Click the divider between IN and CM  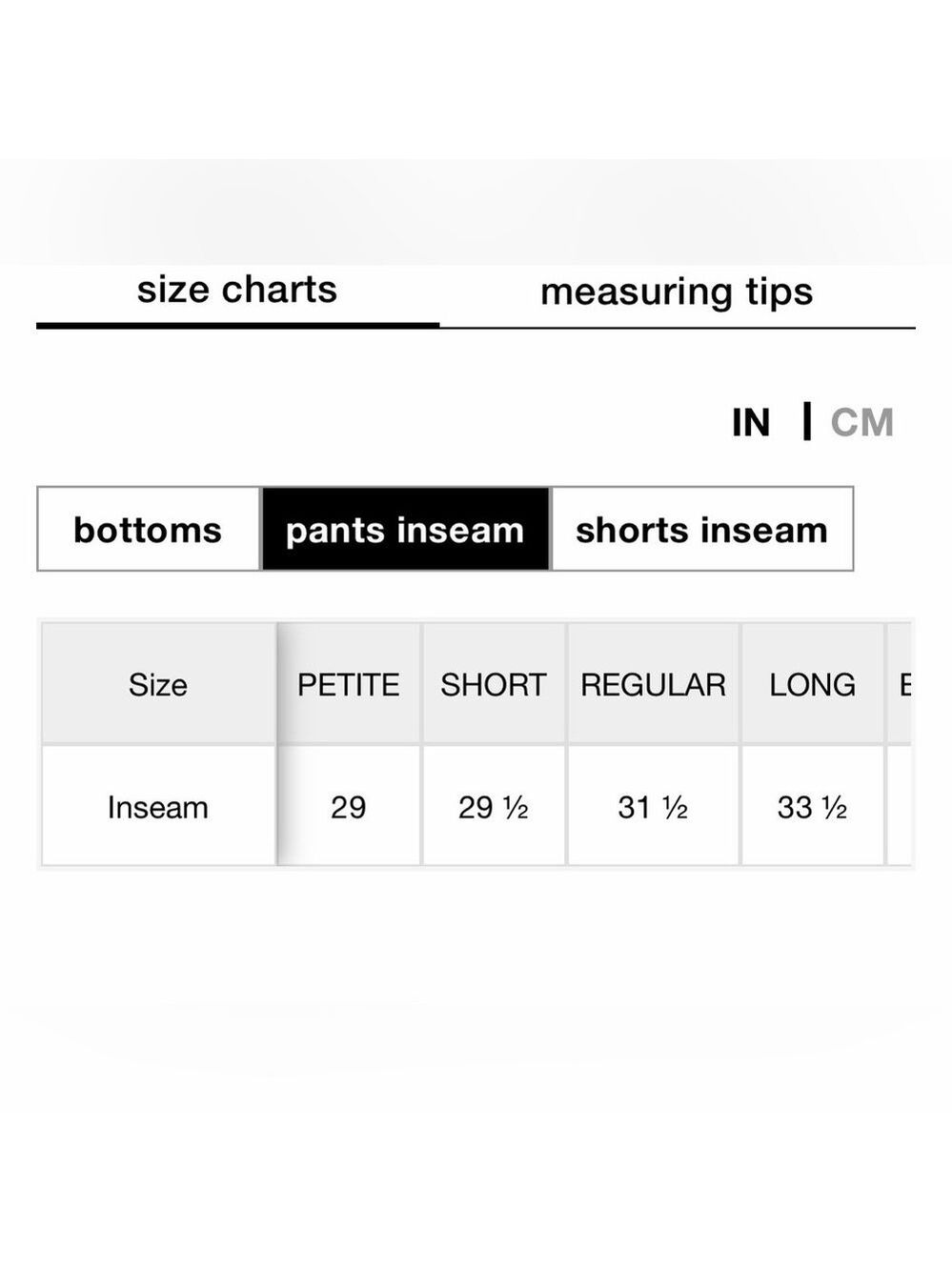pyautogui.click(x=807, y=421)
